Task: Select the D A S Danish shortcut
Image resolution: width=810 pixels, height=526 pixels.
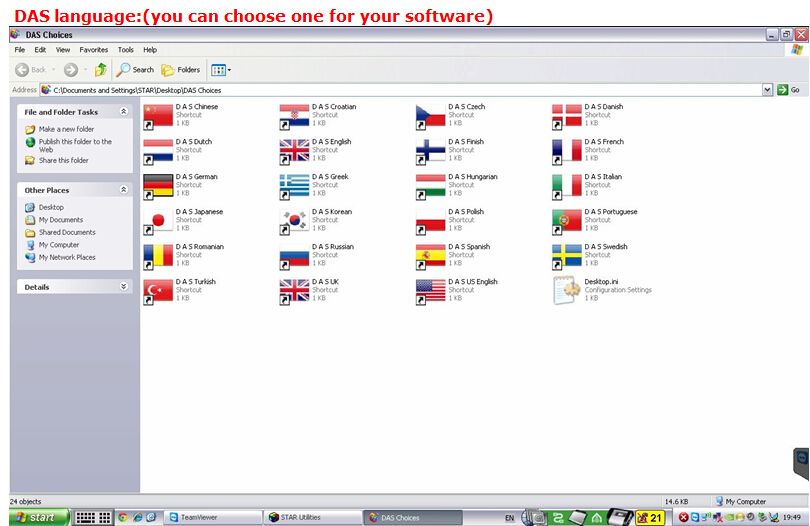Action: point(588,115)
